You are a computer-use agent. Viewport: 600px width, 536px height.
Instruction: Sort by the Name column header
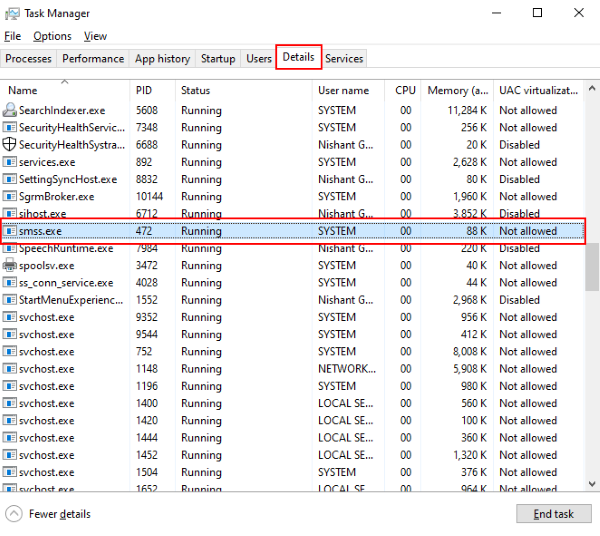(x=65, y=90)
